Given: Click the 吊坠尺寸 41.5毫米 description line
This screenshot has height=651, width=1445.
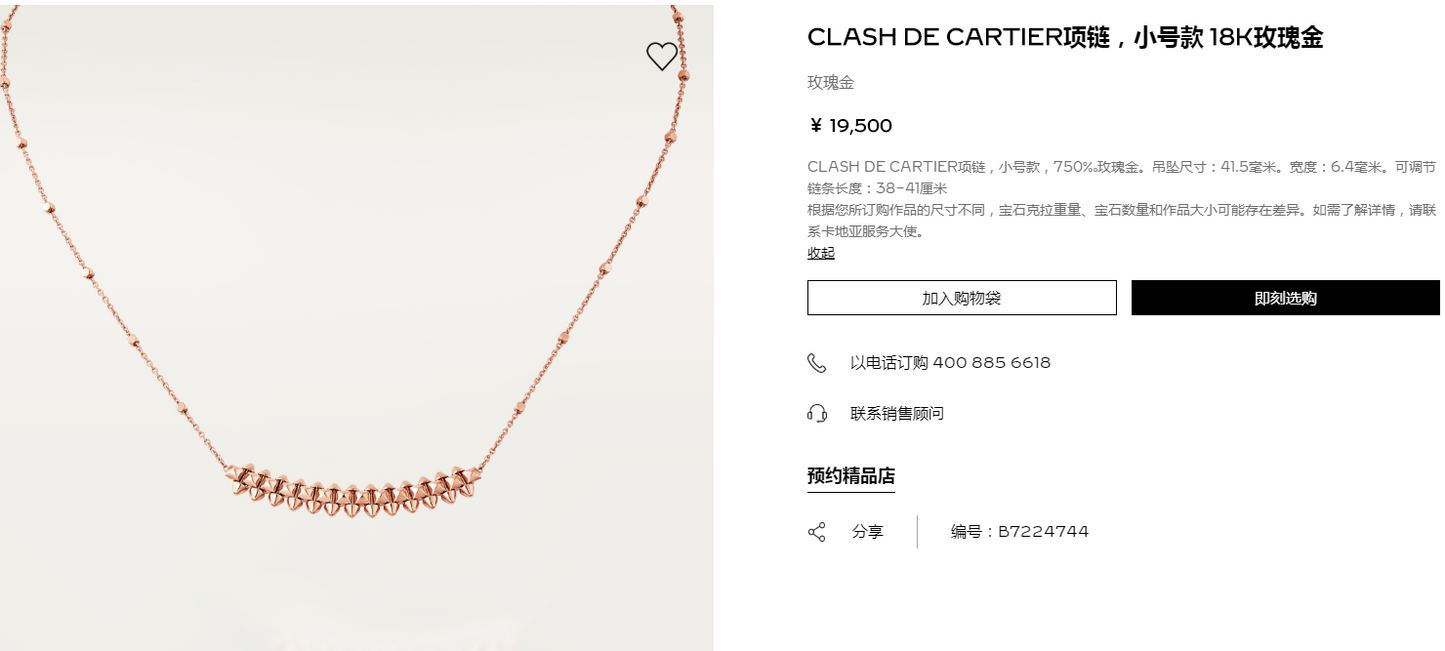Looking at the screenshot, I should point(1121,167).
